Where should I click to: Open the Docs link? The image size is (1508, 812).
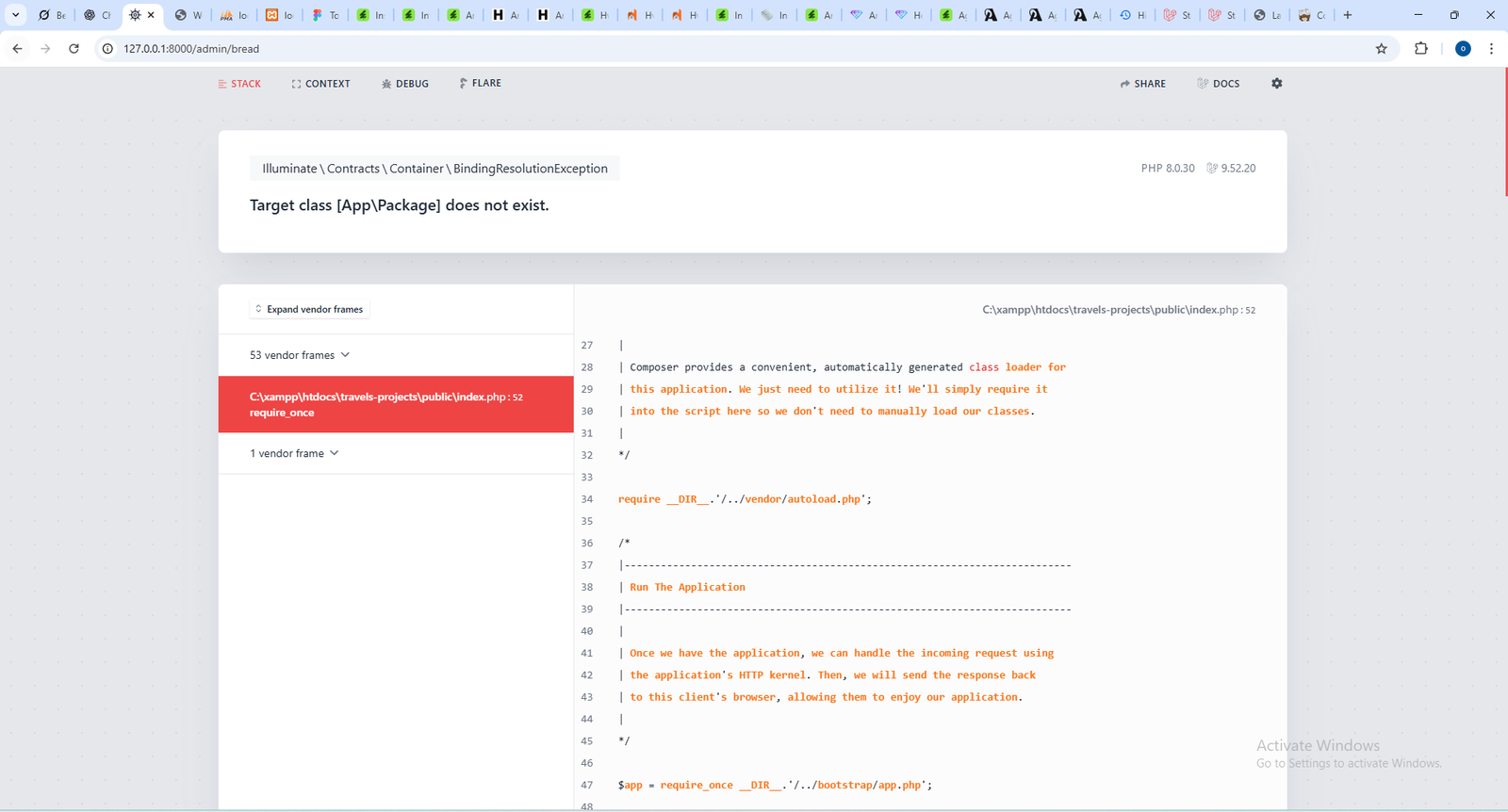[1218, 84]
